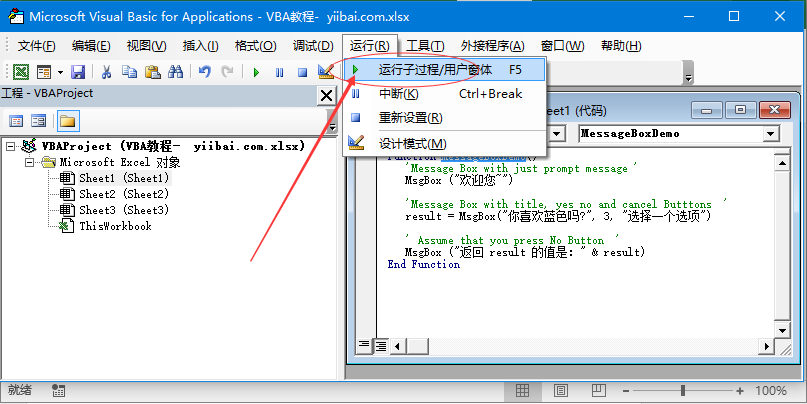This screenshot has width=807, height=404.
Task: Click the Insert UserForm toolbar icon
Action: tap(44, 72)
